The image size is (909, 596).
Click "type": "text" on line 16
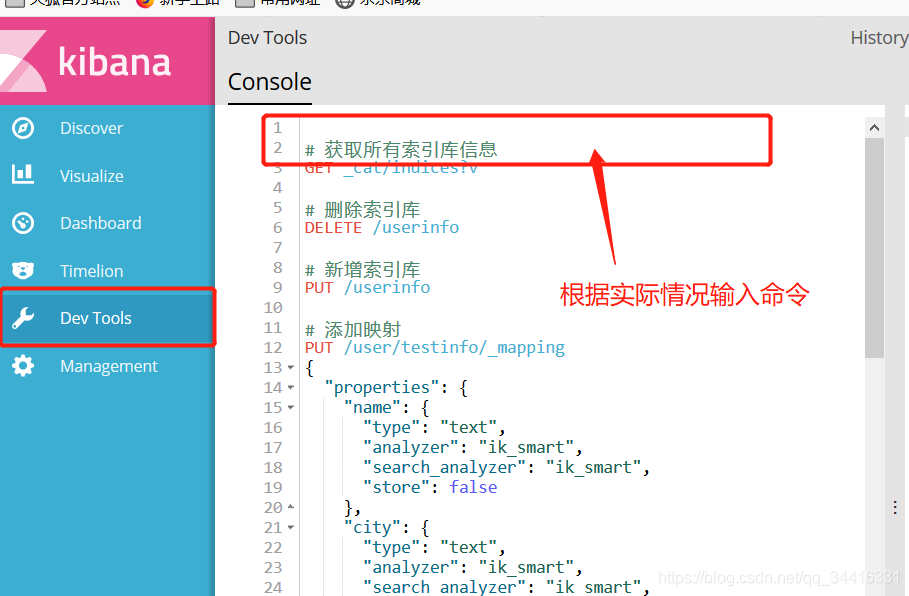[434, 428]
